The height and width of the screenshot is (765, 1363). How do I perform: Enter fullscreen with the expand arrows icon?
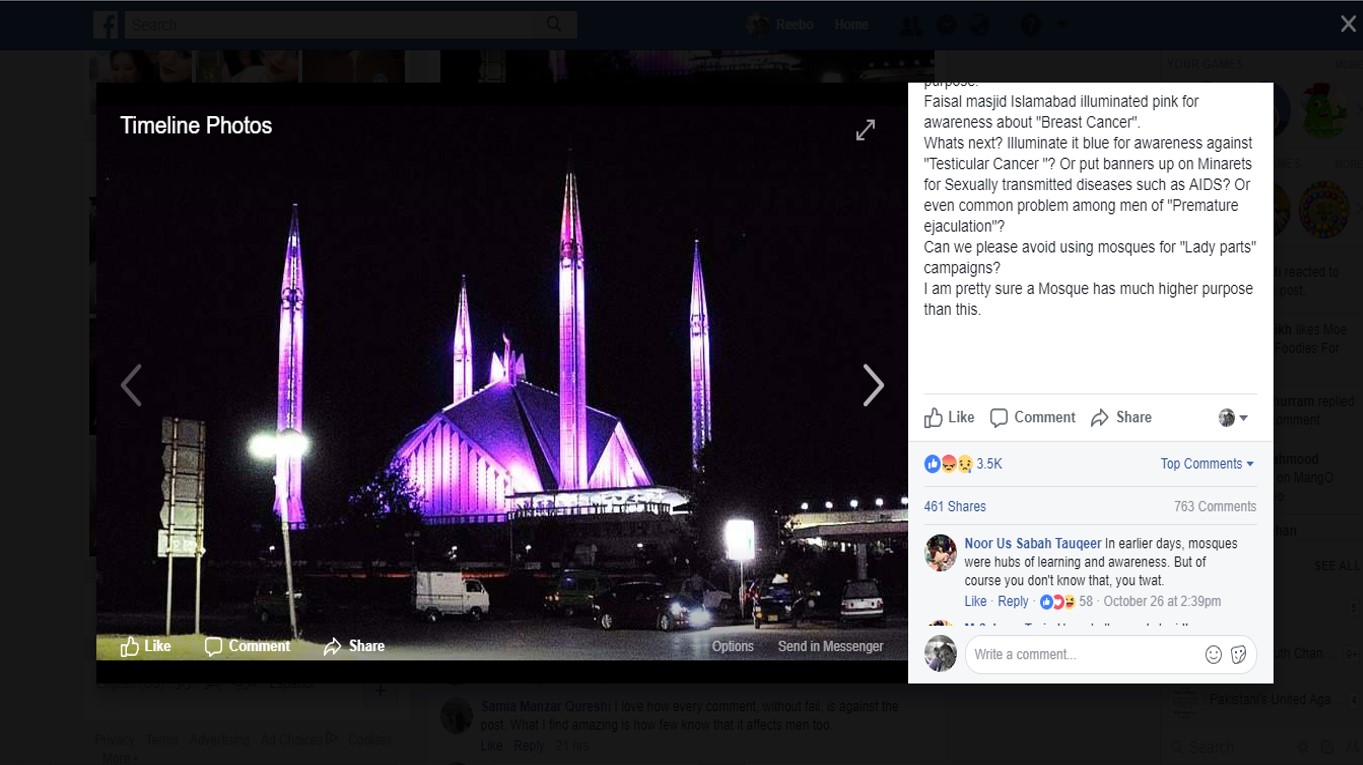(x=865, y=130)
